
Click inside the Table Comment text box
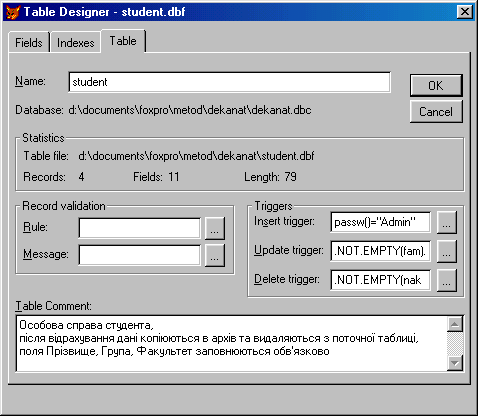click(231, 344)
